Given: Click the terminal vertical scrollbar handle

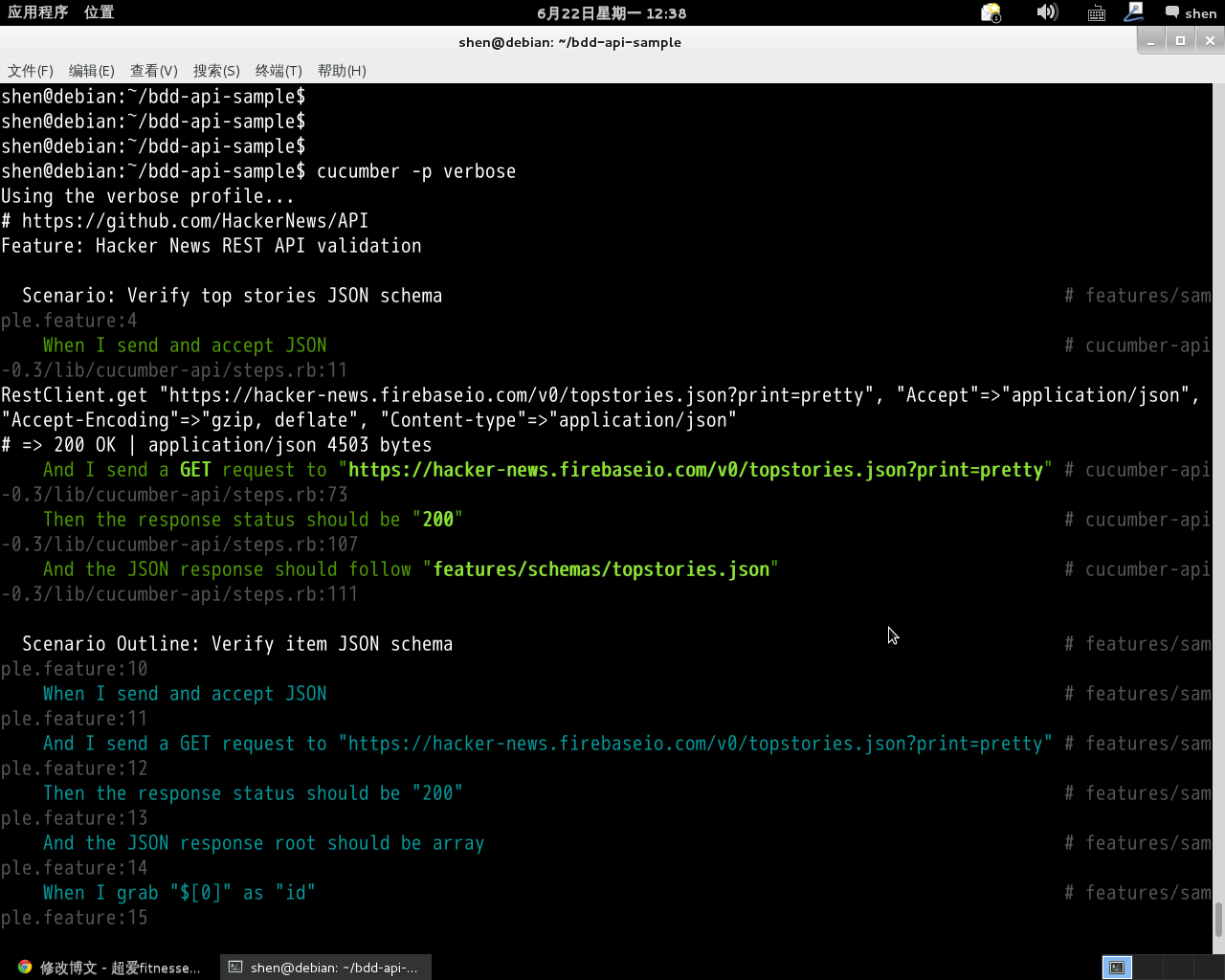Looking at the screenshot, I should [1218, 920].
